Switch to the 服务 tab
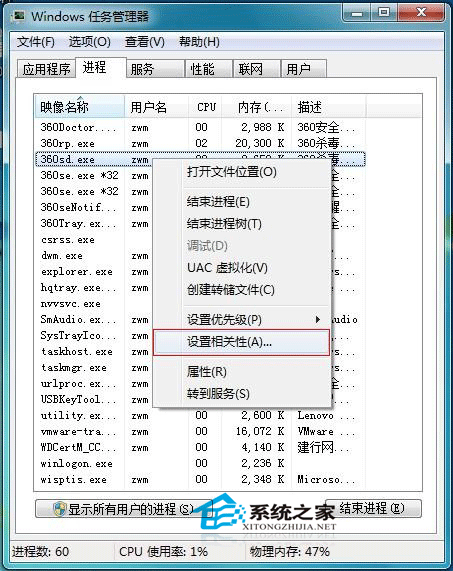The width and height of the screenshot is (453, 571). (155, 69)
